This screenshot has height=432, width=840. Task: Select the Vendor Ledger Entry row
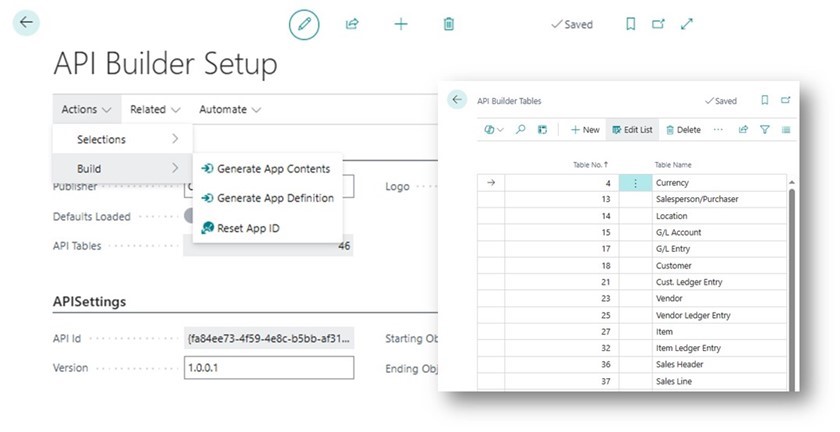632,315
